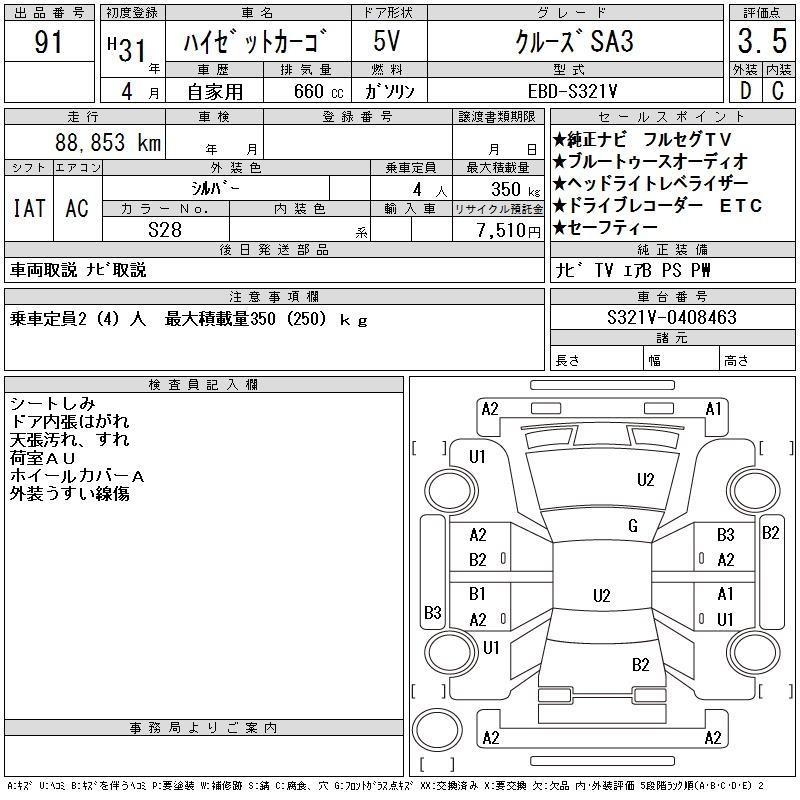Click the car name ハイゼットカーゴ
800x800 pixels.
[255, 41]
